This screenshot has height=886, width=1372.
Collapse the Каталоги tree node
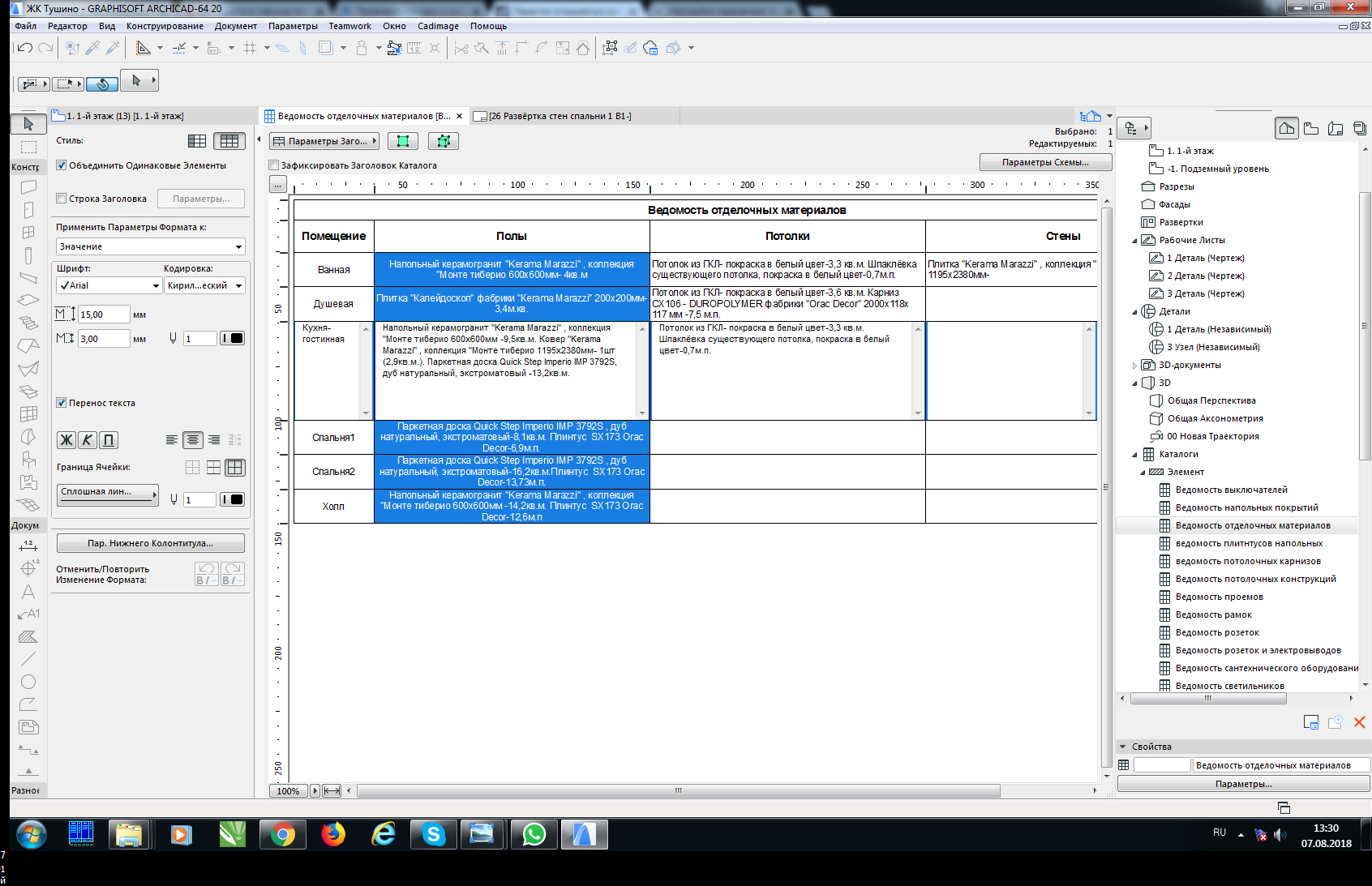1134,455
